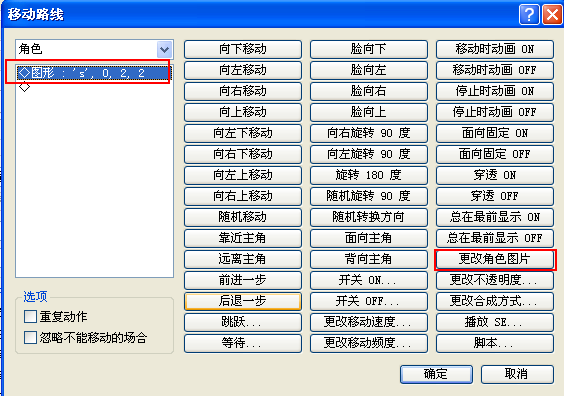This screenshot has height=396, width=564.
Task: Add 向右旋转 90 度 command
Action: [369, 133]
